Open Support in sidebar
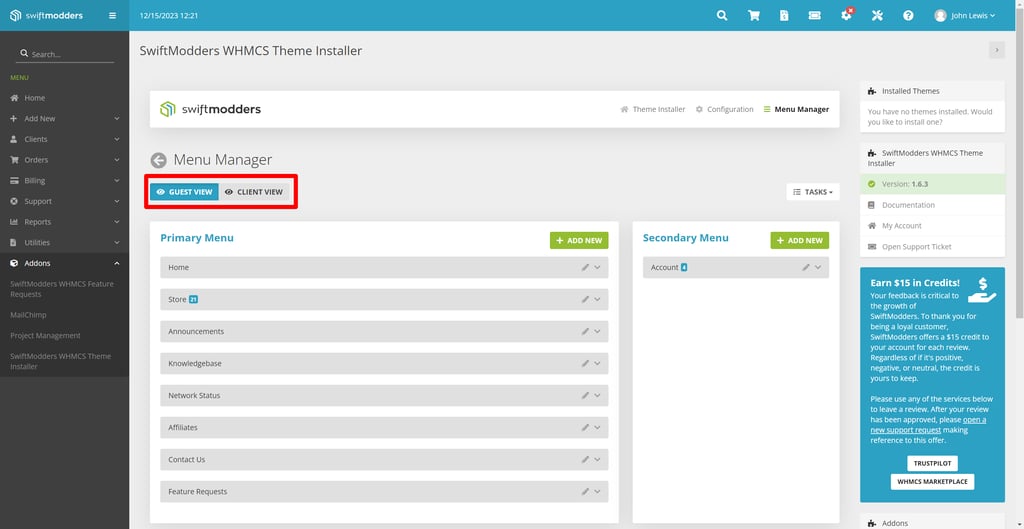Image resolution: width=1024 pixels, height=529 pixels. point(65,201)
